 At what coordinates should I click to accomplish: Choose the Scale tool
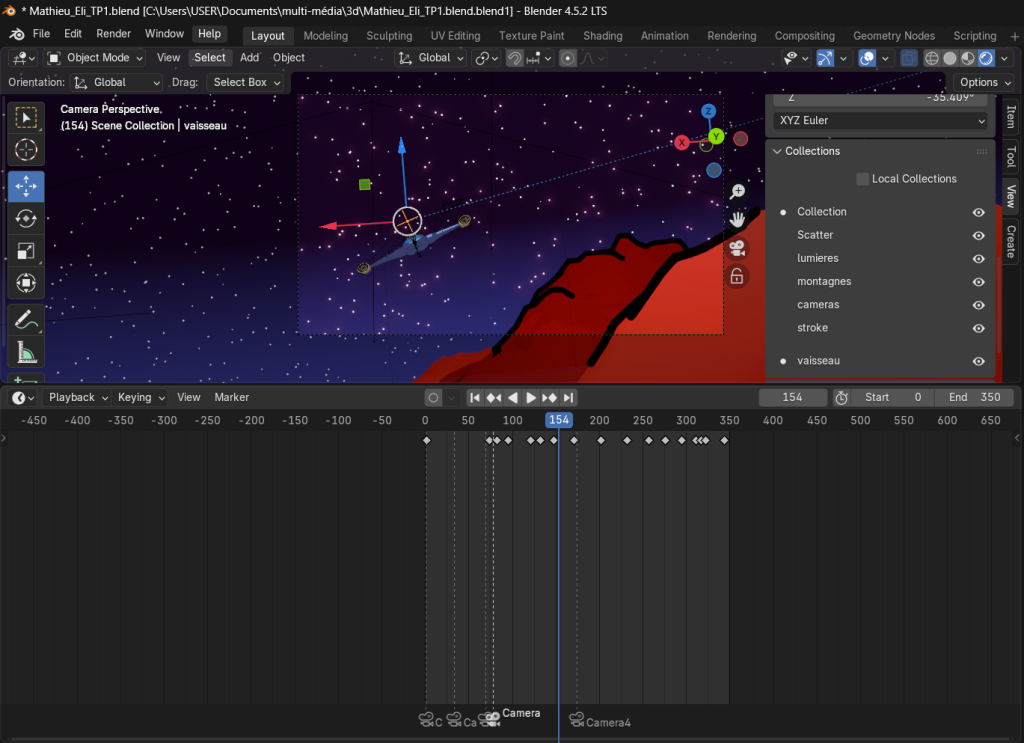[26, 251]
